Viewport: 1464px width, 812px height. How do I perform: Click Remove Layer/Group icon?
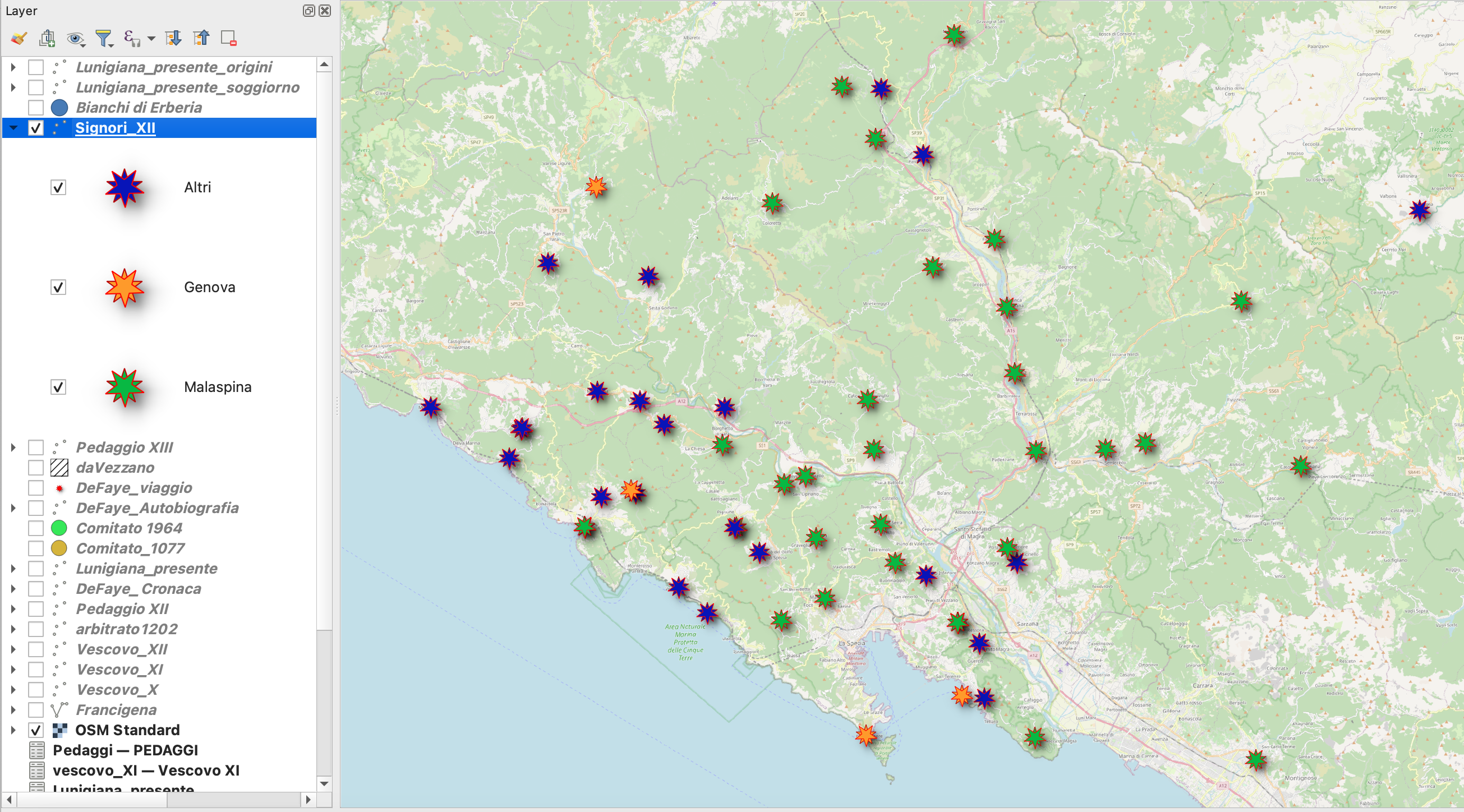click(x=228, y=38)
